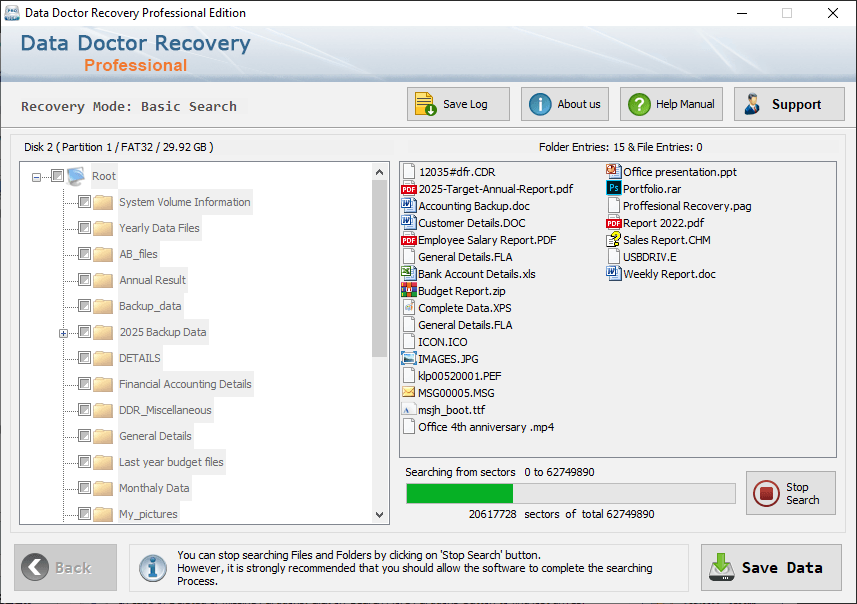
Task: Select the My_pictures folder
Action: pyautogui.click(x=148, y=514)
